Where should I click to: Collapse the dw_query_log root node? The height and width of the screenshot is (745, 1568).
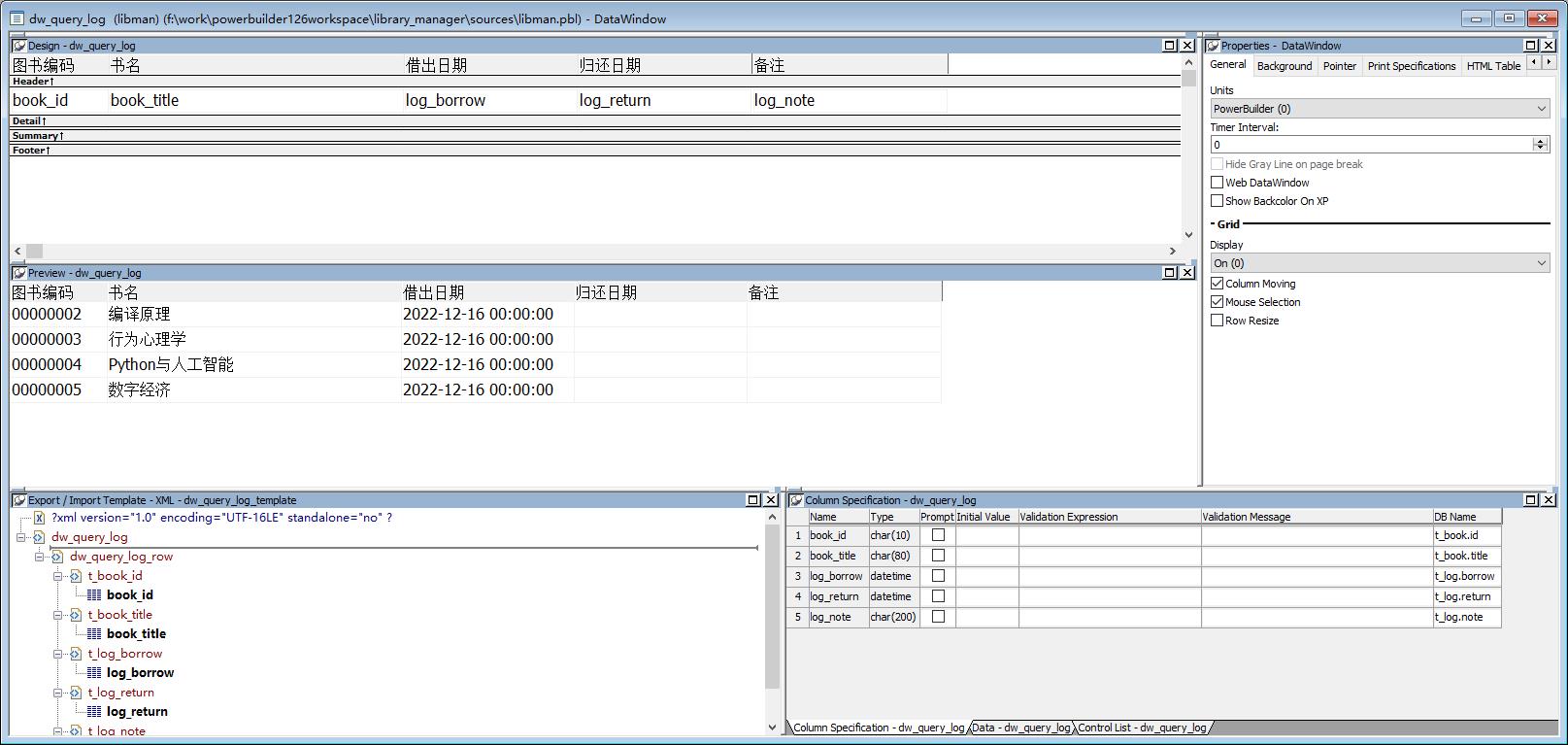point(21,537)
